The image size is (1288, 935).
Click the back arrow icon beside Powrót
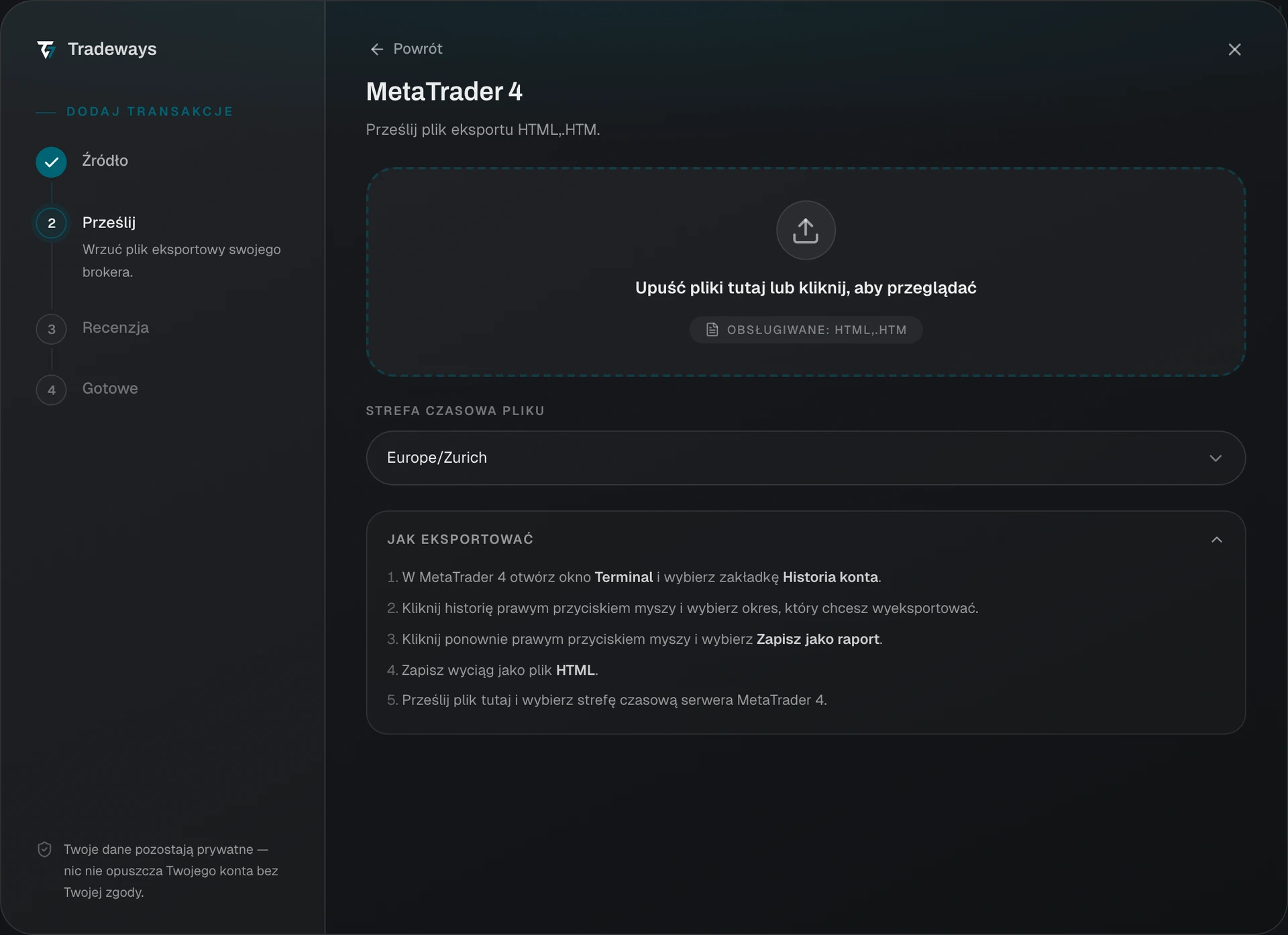[377, 49]
